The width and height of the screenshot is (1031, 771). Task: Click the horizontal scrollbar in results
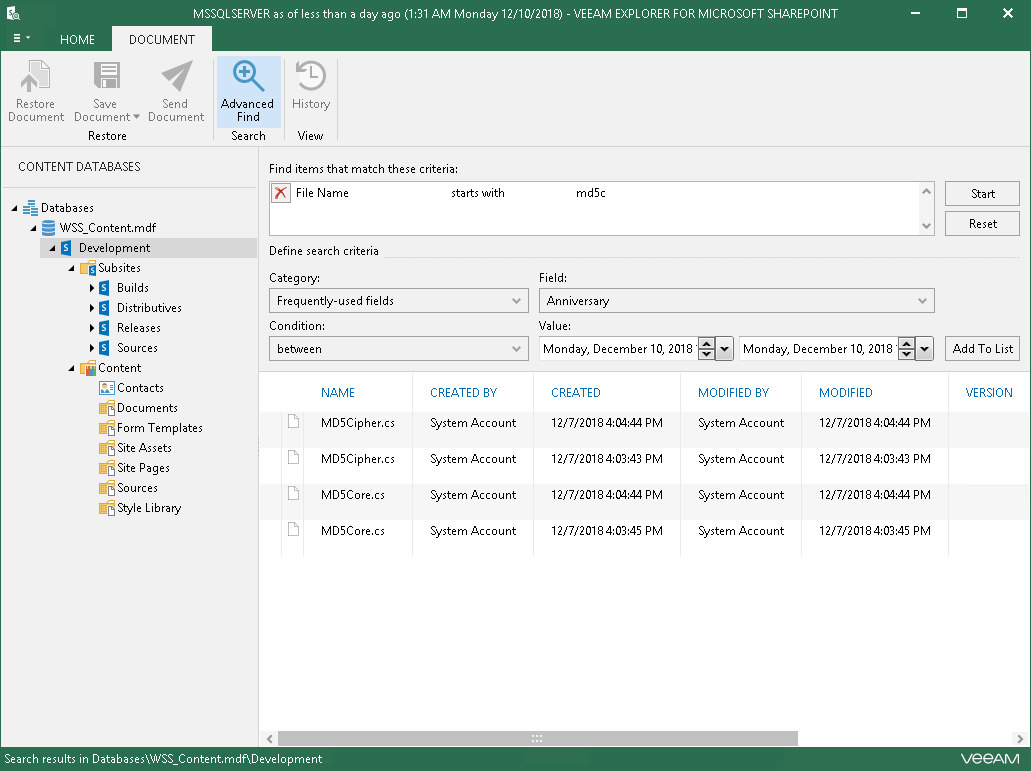(537, 739)
